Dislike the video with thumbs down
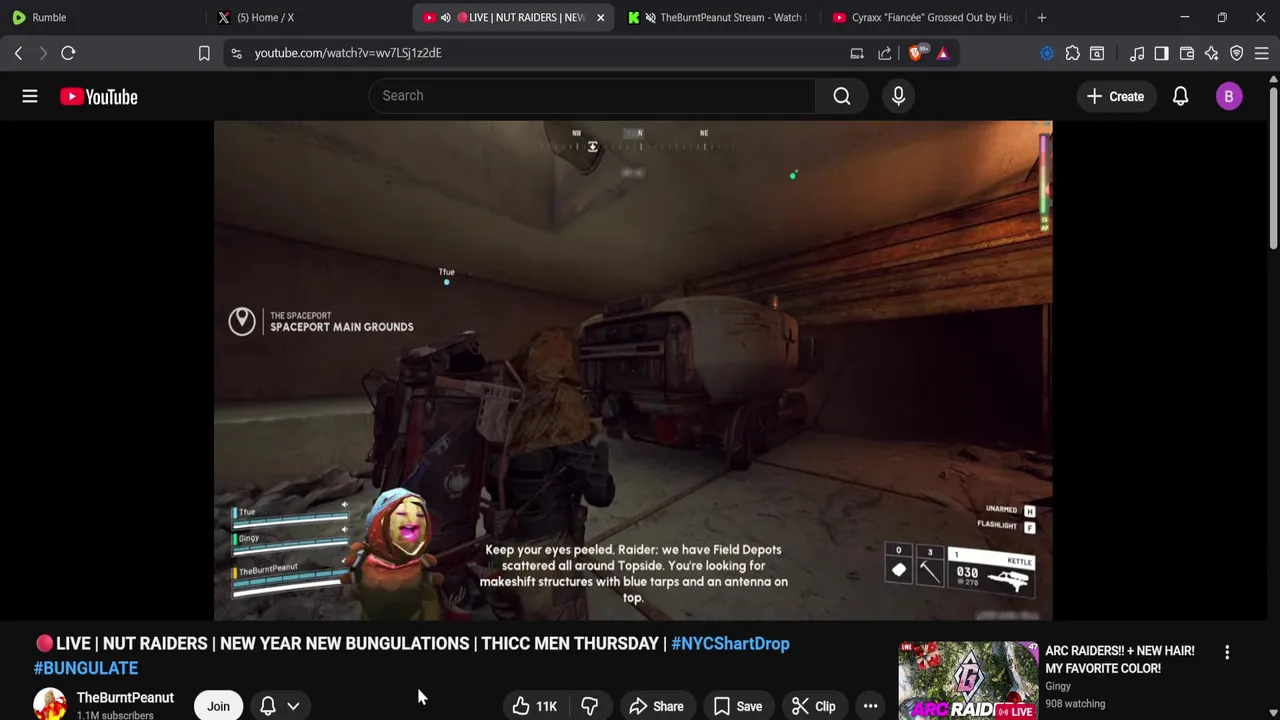Viewport: 1280px width, 720px height. tap(589, 706)
